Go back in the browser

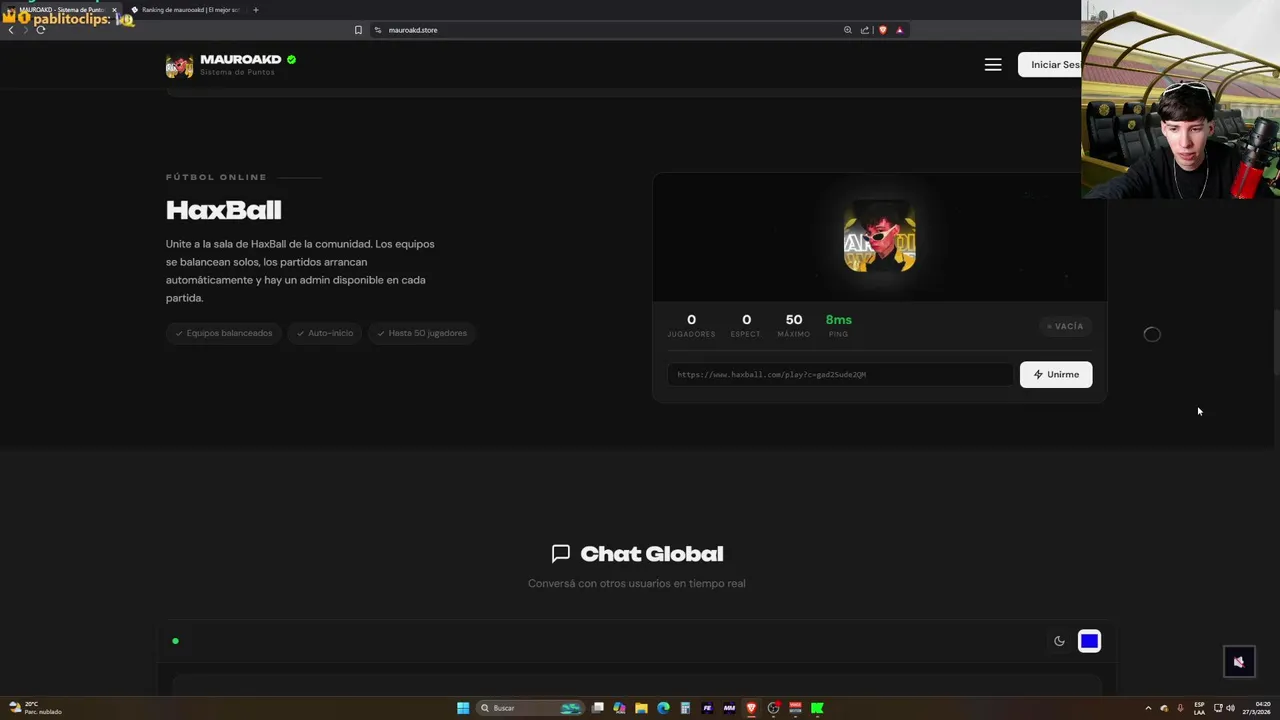pos(11,30)
